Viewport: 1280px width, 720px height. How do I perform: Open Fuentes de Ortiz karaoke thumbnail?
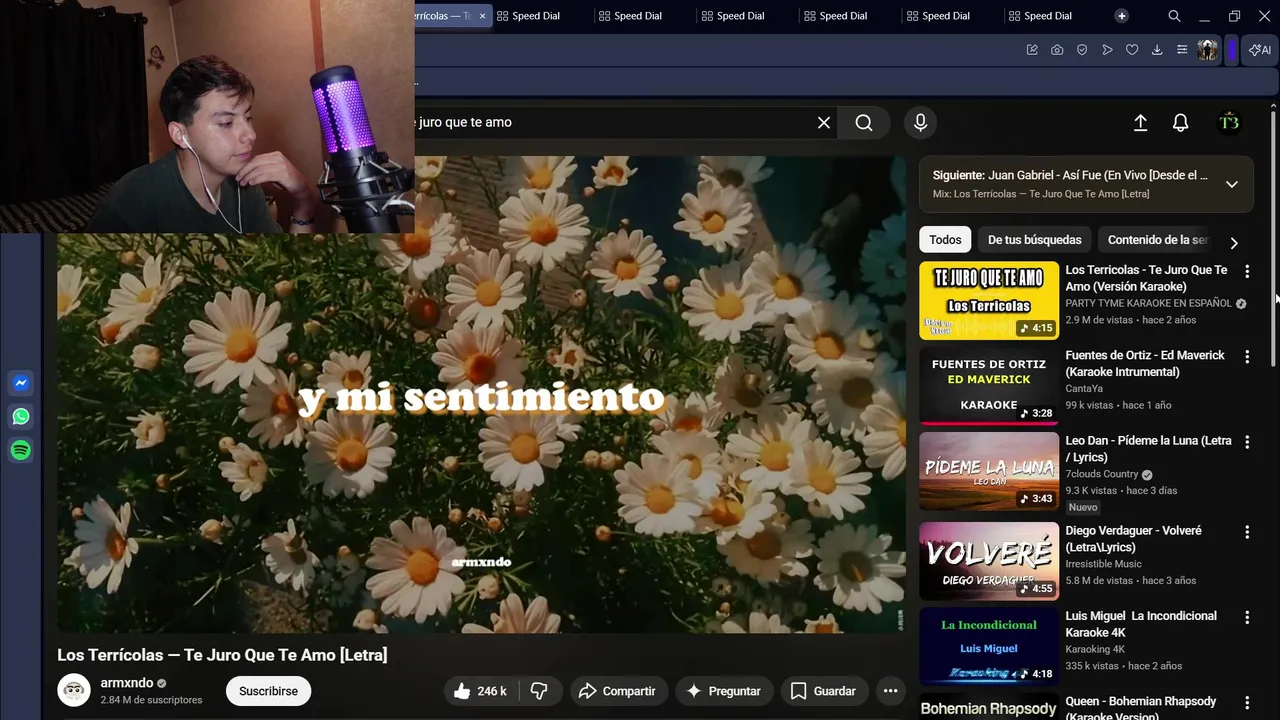coord(989,386)
